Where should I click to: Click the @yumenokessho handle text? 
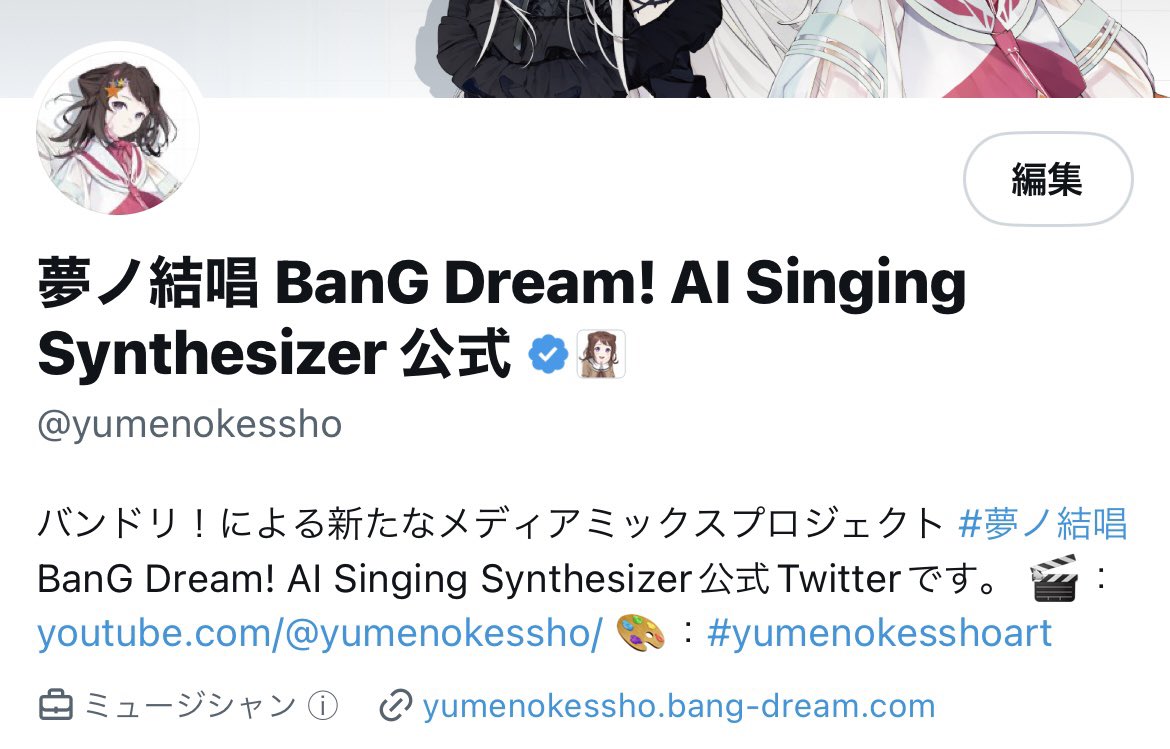tap(190, 424)
